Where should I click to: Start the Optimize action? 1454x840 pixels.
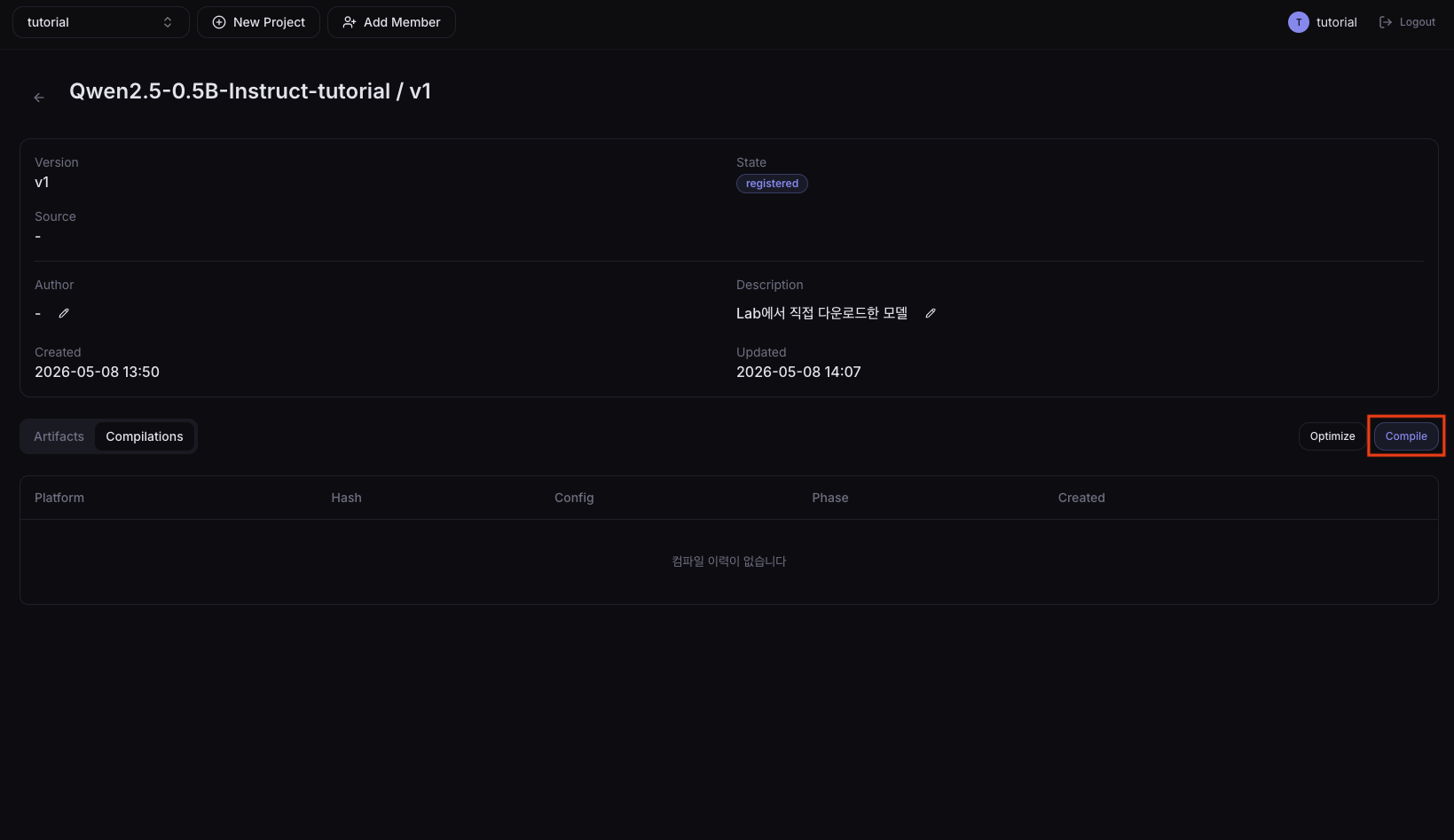coord(1332,436)
